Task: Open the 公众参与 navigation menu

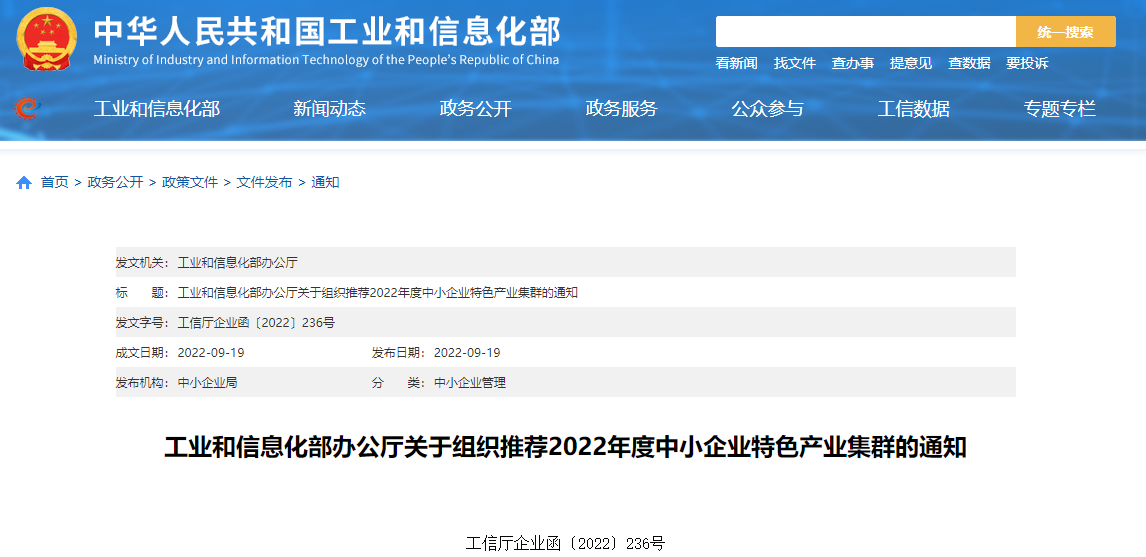Action: pyautogui.click(x=767, y=109)
